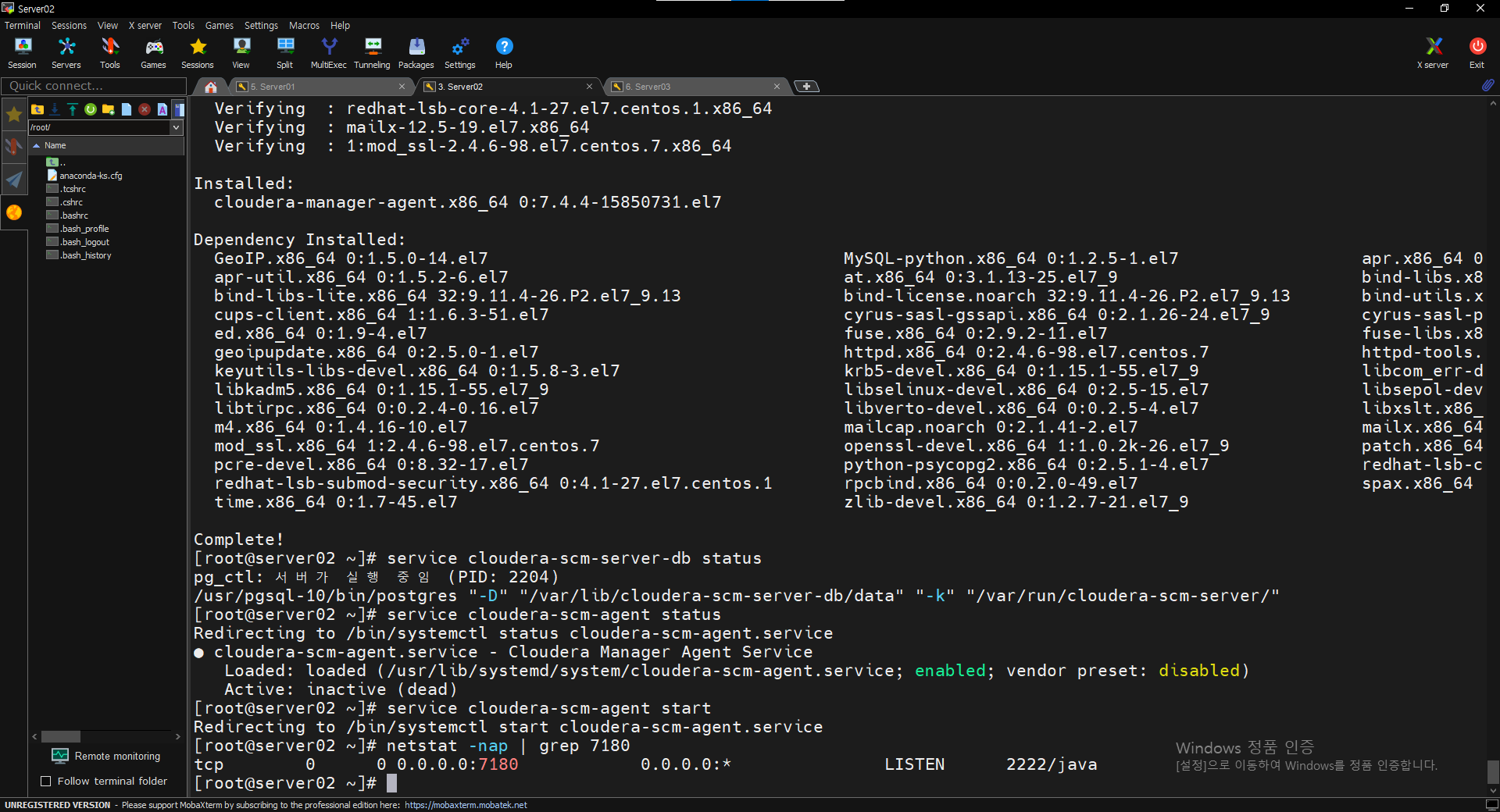Open the Sessions menu
The width and height of the screenshot is (1500, 812).
click(69, 25)
